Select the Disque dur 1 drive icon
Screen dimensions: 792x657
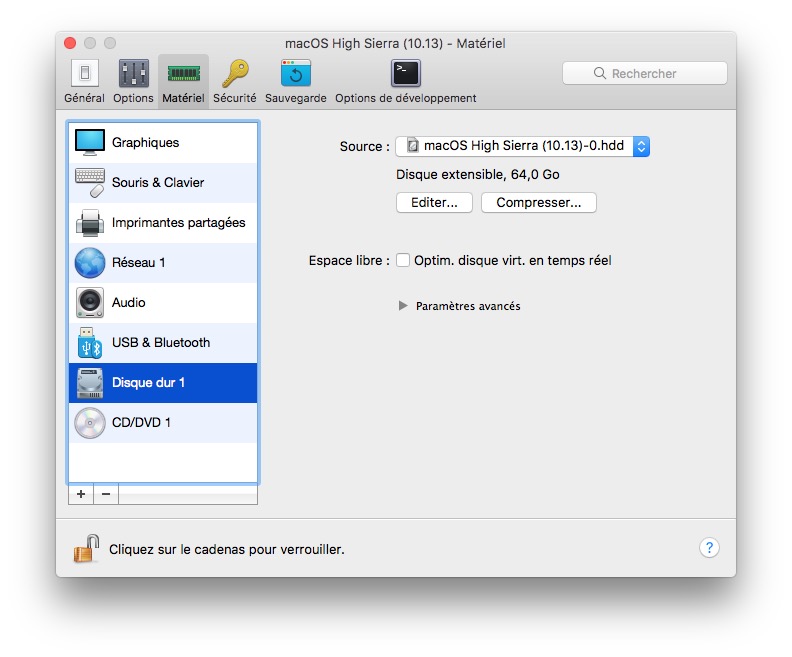tap(90, 383)
